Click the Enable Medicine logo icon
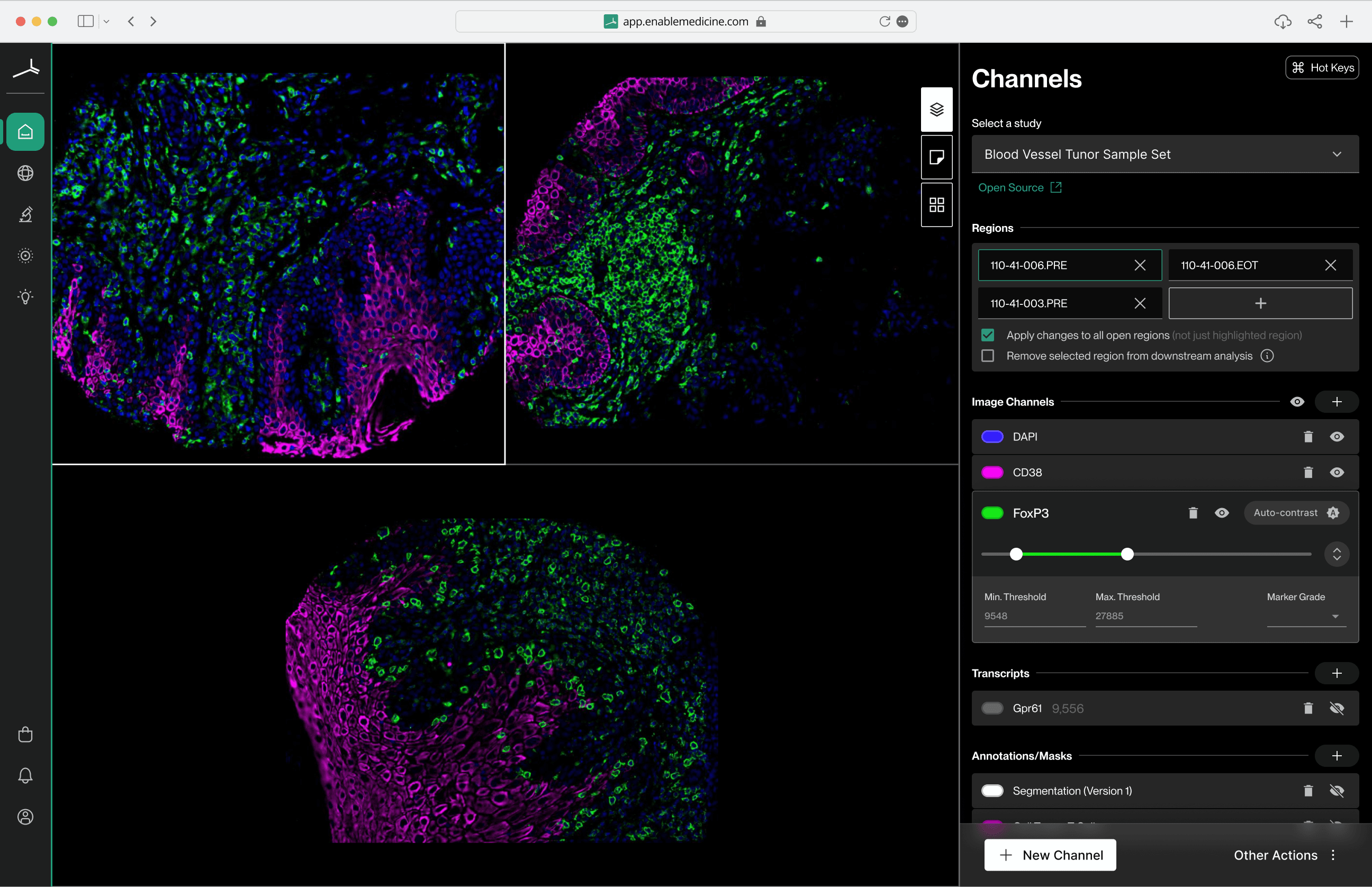Screen dimensions: 1372x887 click(26, 69)
